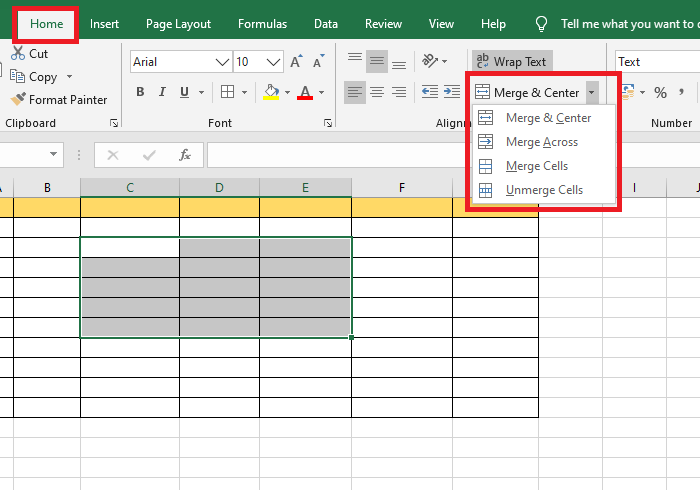Choose Merge Across from the menu
This screenshot has height=490, width=700.
(541, 142)
